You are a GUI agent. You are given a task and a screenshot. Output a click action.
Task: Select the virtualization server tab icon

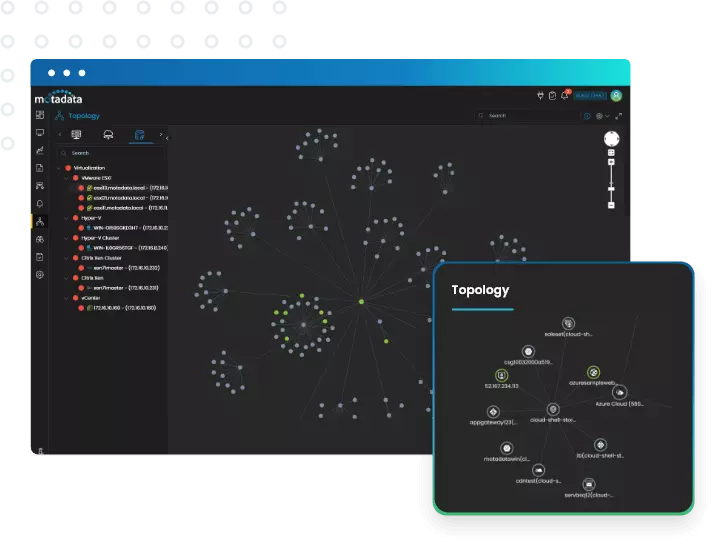(140, 135)
